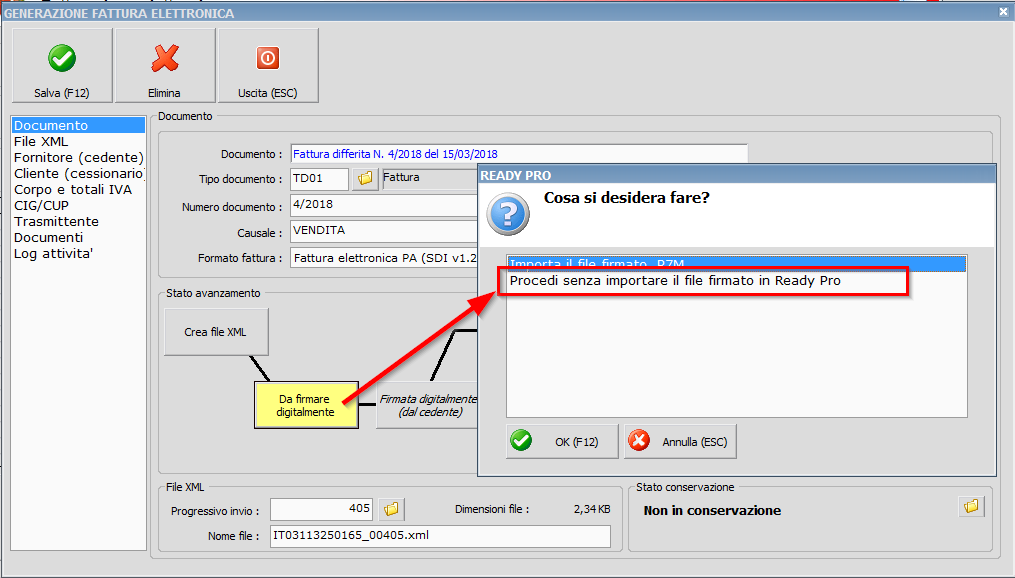Click the blue question mark dialog icon
This screenshot has width=1015, height=578.
click(508, 214)
